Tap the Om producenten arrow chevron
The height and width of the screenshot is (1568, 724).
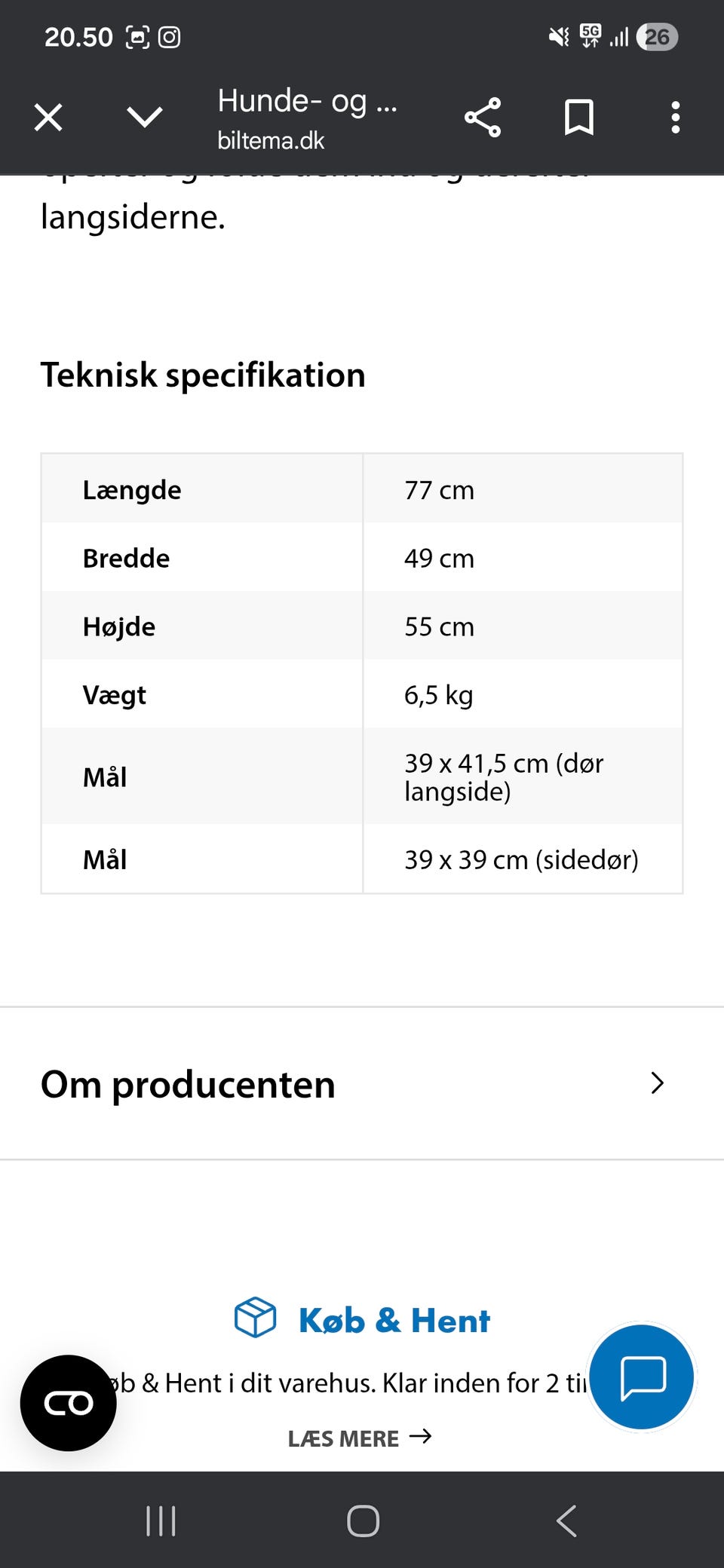coord(657,1083)
